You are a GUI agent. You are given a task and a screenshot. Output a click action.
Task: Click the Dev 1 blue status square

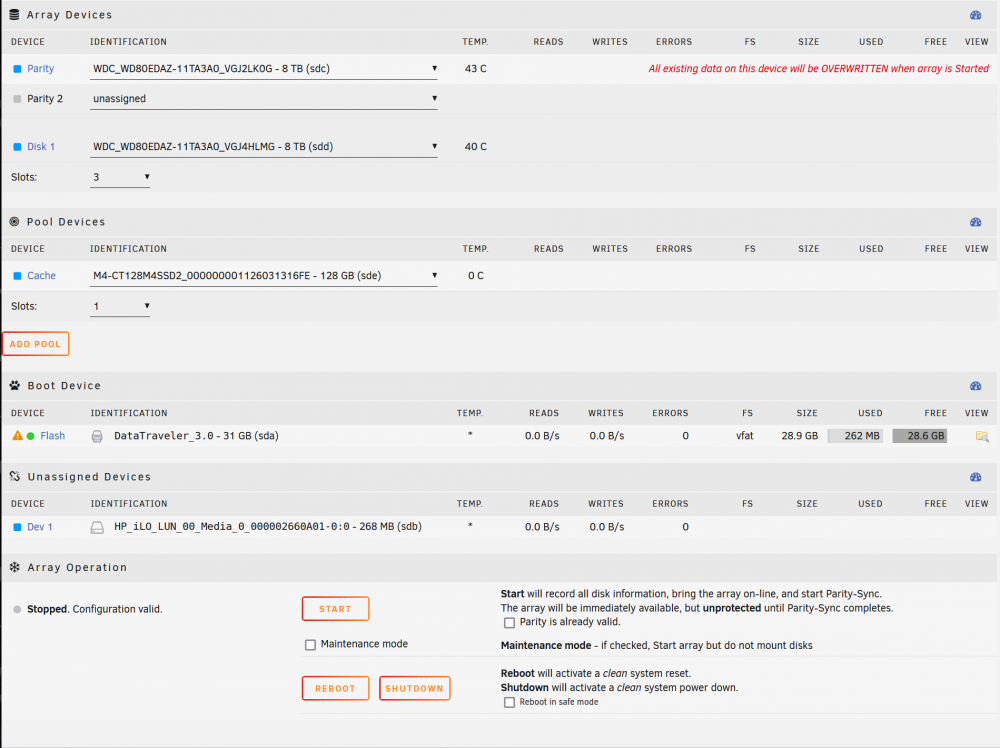[x=17, y=527]
